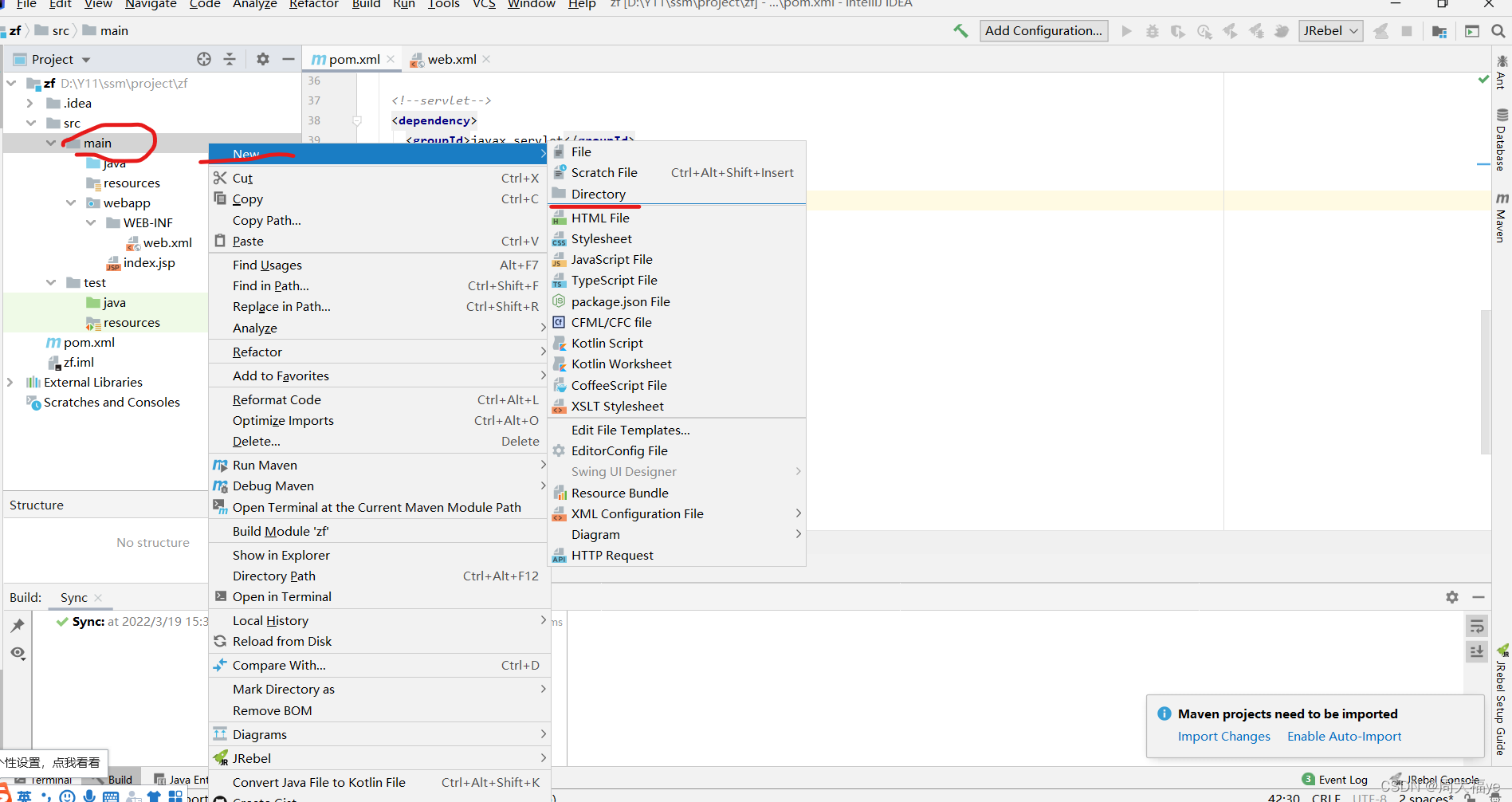Open XML Configuration File submenu
The image size is (1512, 802).
pos(677,513)
